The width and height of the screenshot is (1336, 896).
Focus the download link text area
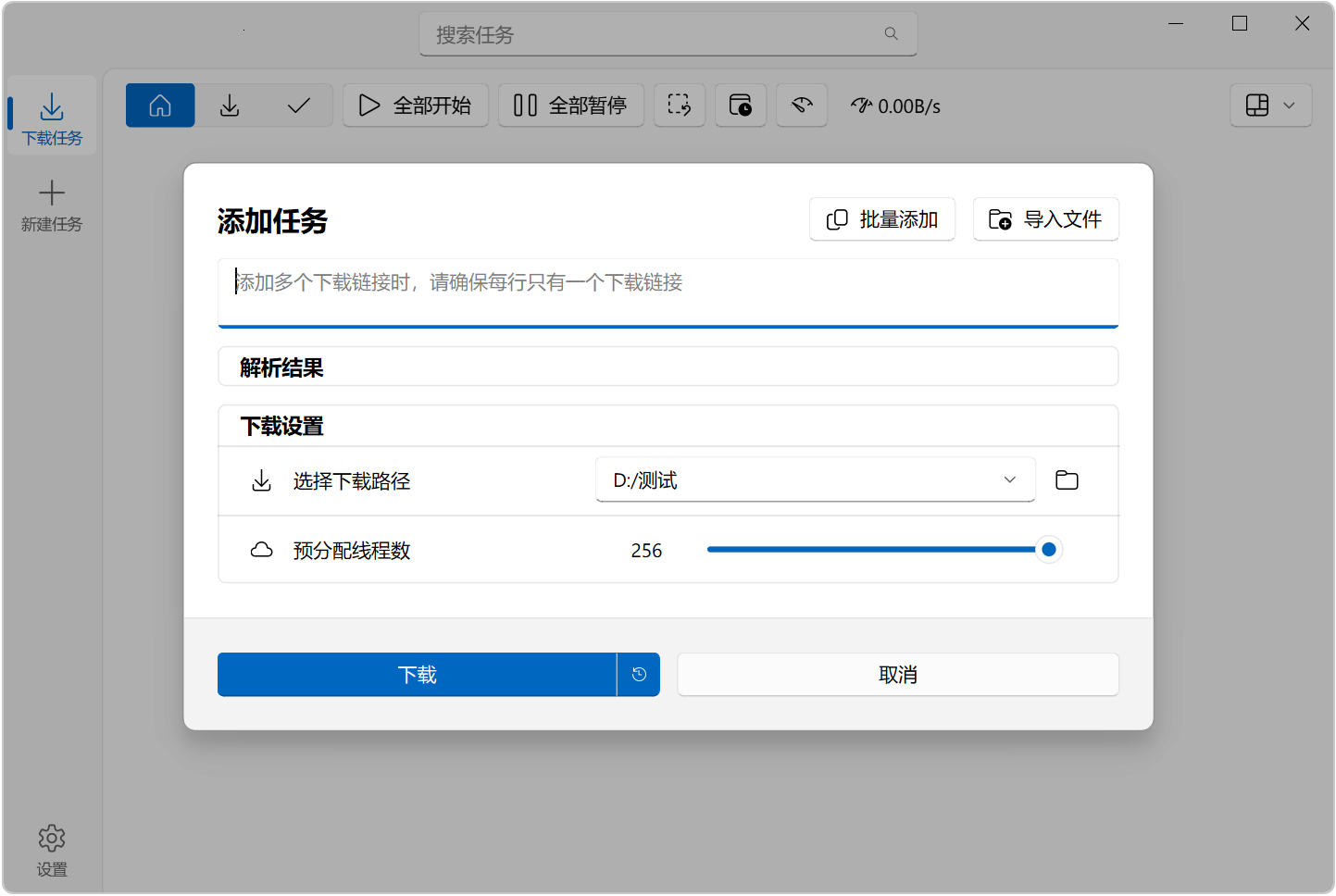(x=668, y=293)
